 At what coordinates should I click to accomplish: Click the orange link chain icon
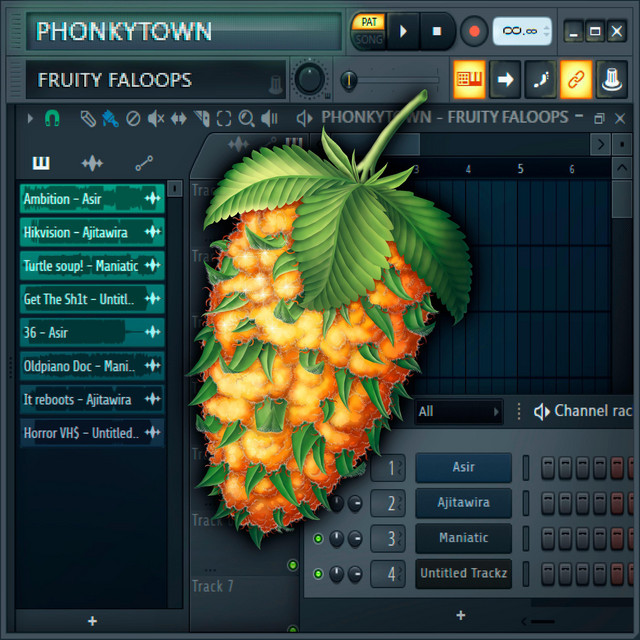tap(576, 79)
